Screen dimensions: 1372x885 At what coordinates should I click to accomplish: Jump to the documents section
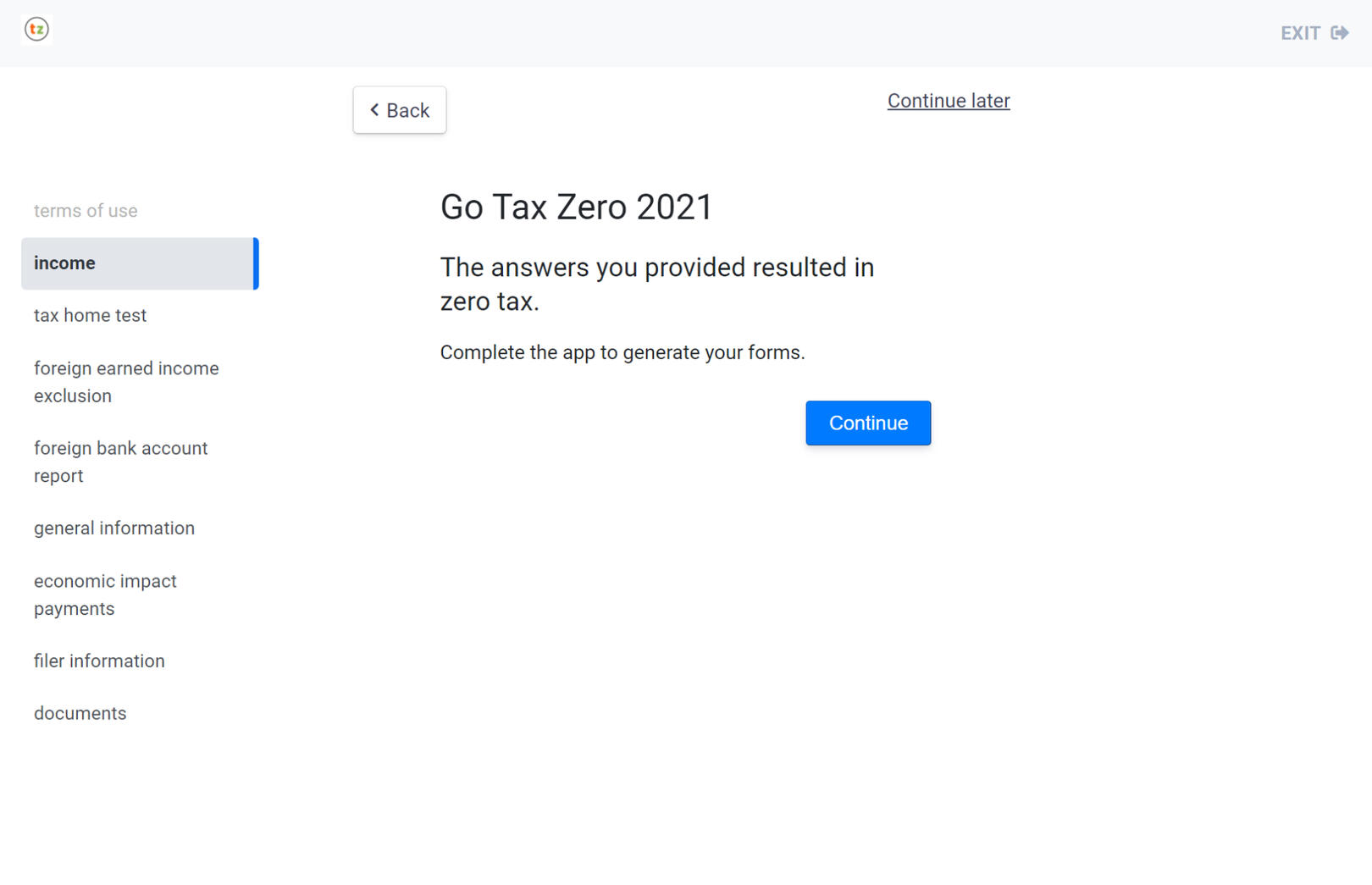point(80,714)
